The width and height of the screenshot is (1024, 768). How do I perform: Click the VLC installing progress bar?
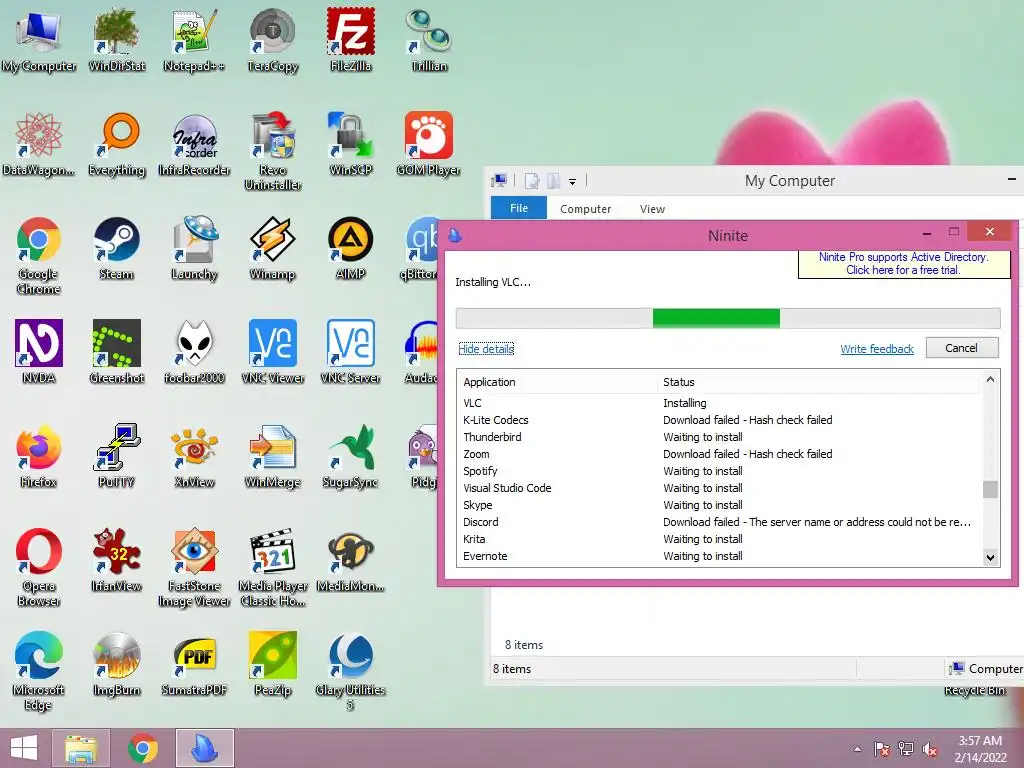pos(728,318)
